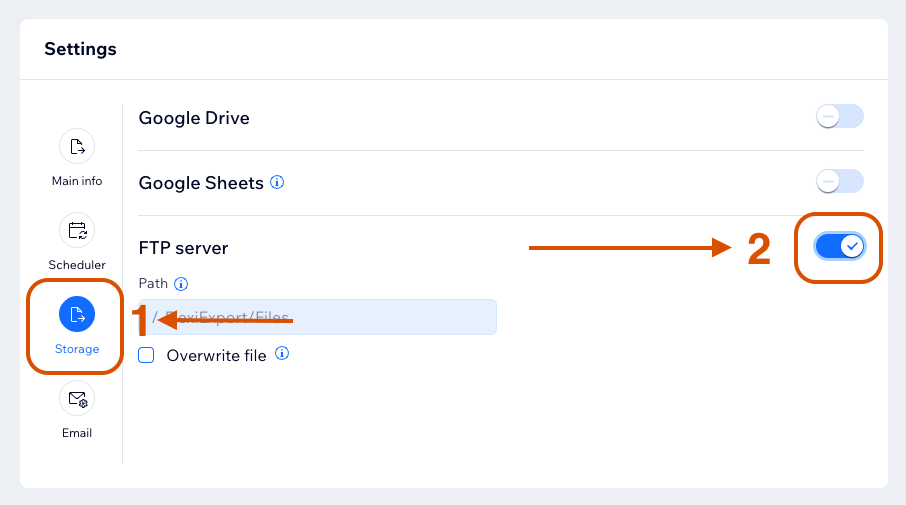Open the Email settings icon
Image resolution: width=906 pixels, height=505 pixels.
[x=77, y=398]
